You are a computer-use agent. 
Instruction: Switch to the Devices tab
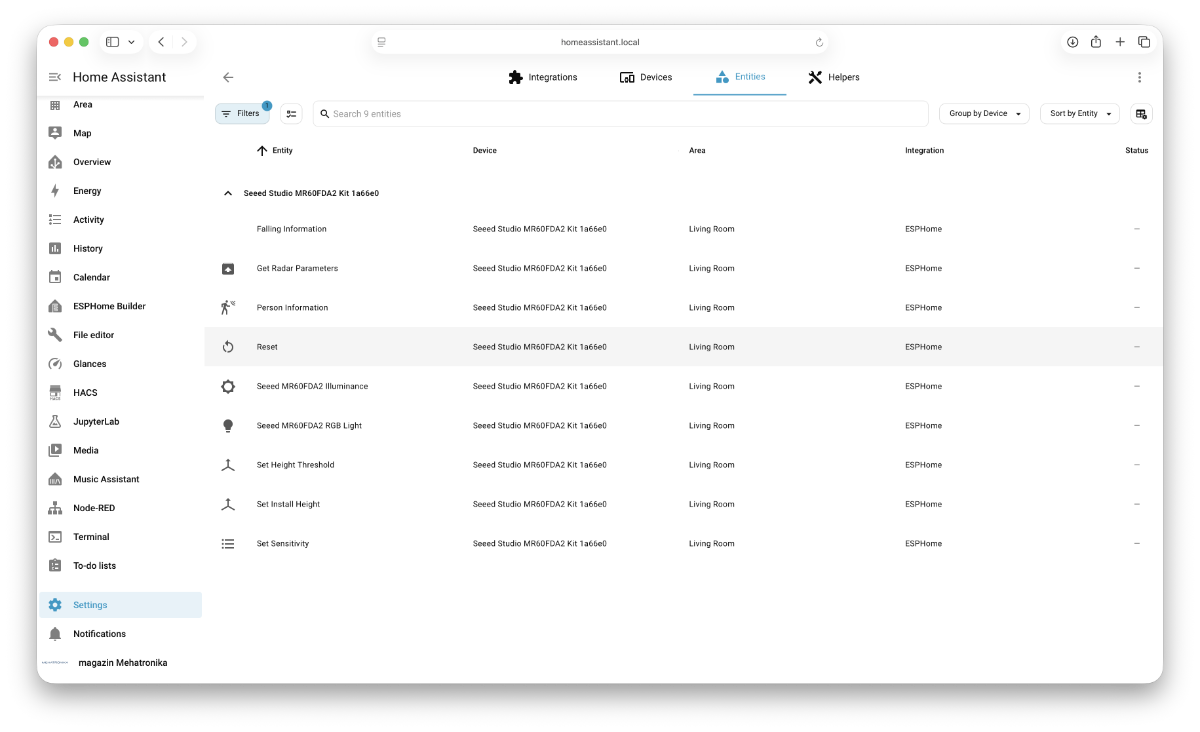point(646,77)
